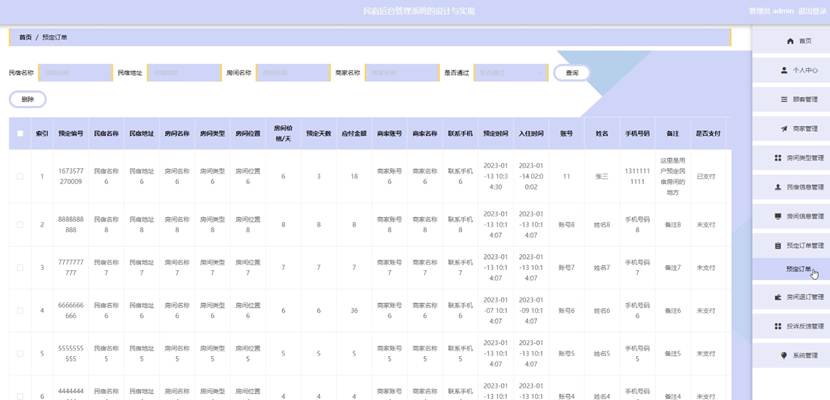The width and height of the screenshot is (830, 400).
Task: Open the 预定订单 submenu entry
Action: click(x=791, y=269)
